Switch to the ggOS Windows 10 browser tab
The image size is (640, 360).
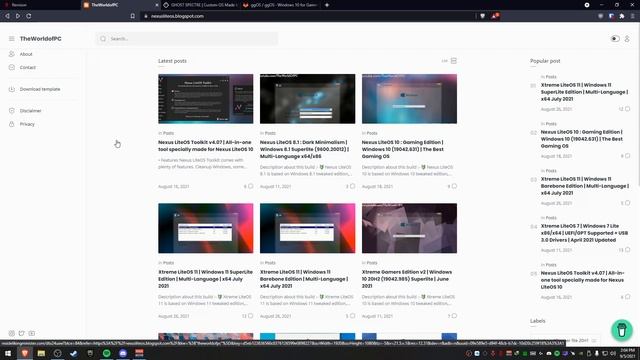pyautogui.click(x=280, y=5)
